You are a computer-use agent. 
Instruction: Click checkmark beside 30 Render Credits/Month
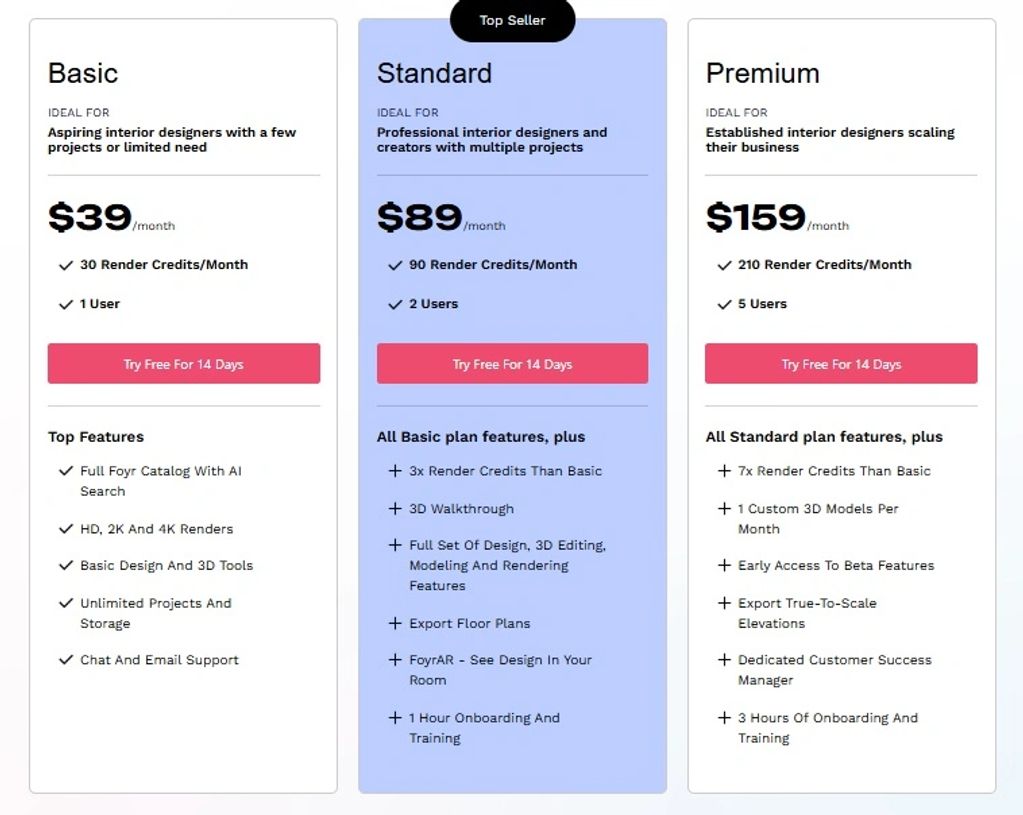click(66, 265)
